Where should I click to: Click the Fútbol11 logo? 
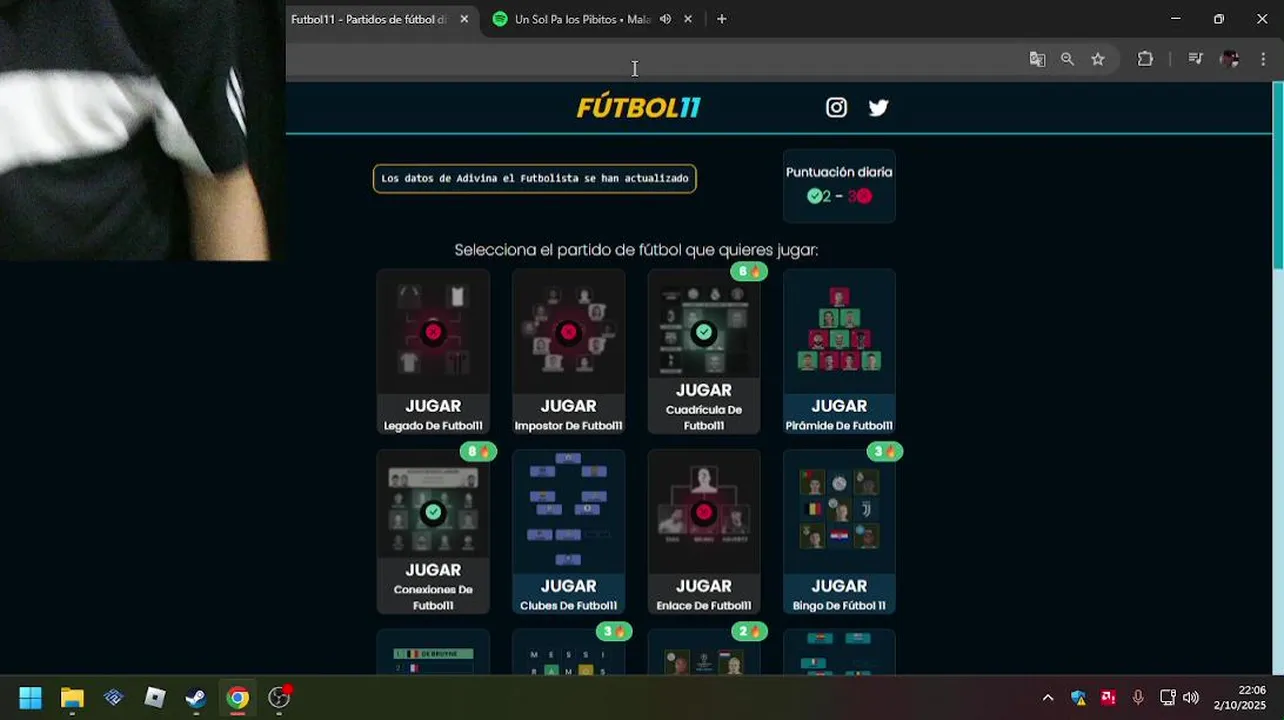pyautogui.click(x=638, y=108)
